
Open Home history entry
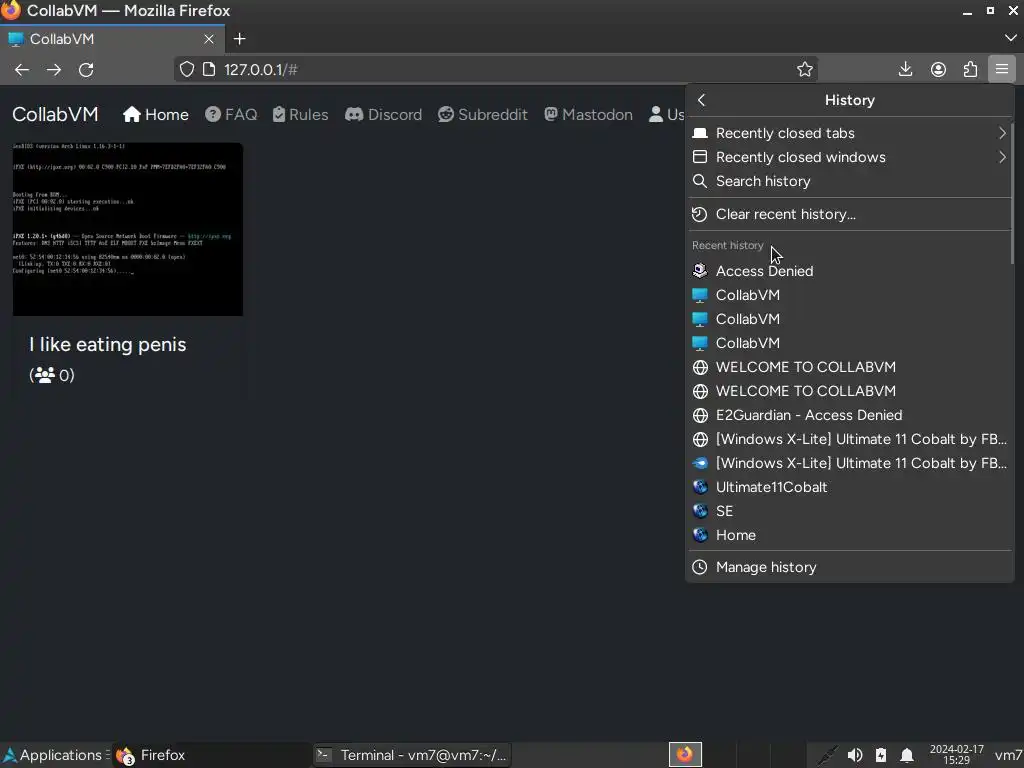[850, 535]
